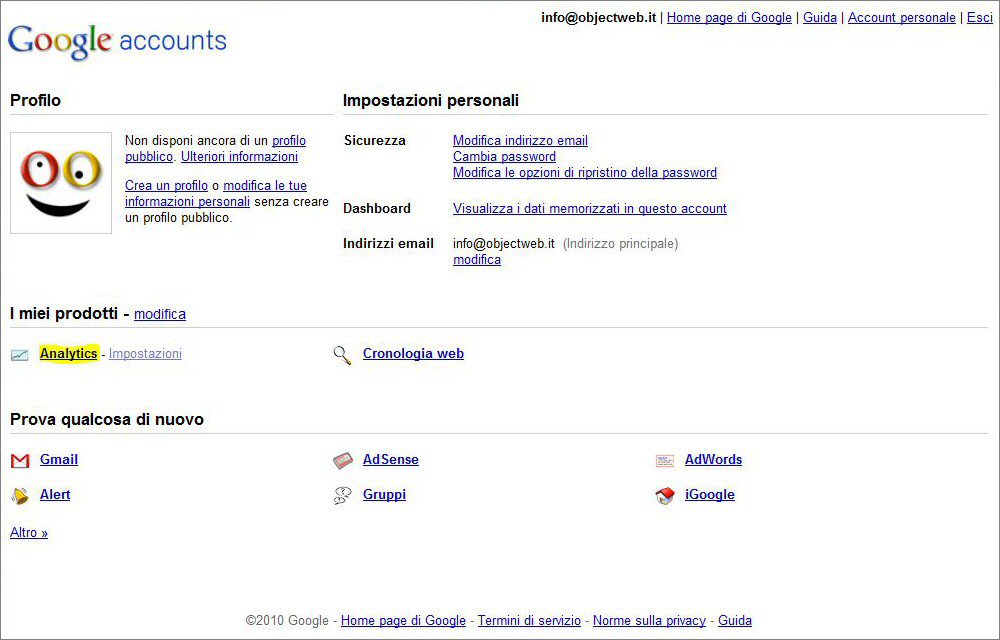Open Norme sulla privacy footer link
The image size is (1000, 640).
coord(649,621)
